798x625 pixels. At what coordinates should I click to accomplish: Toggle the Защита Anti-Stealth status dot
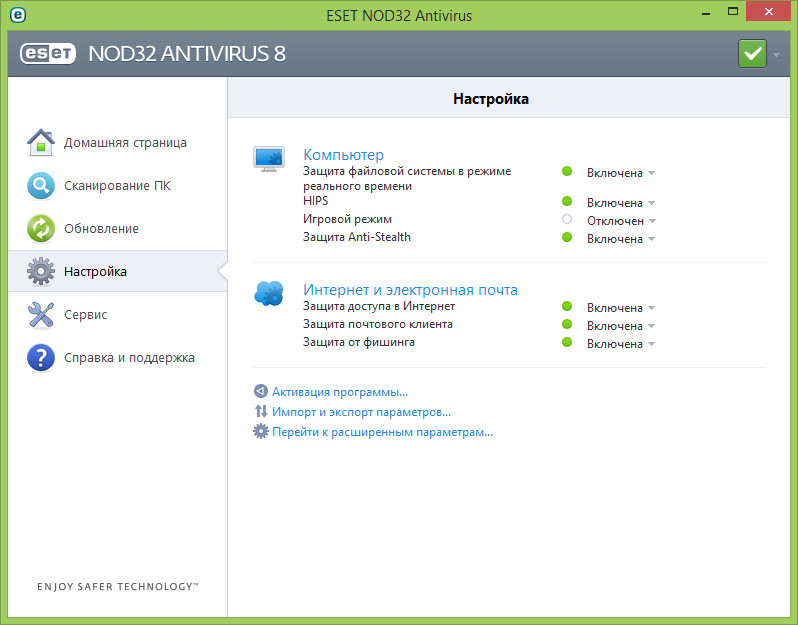567,237
